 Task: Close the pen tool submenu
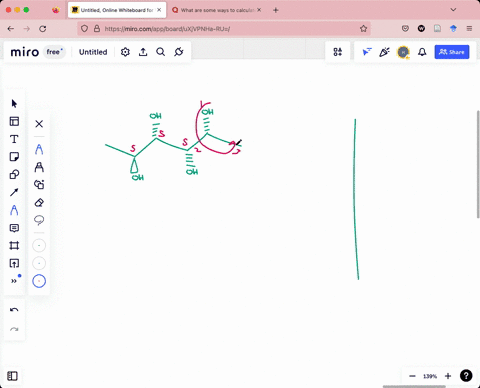click(x=39, y=124)
